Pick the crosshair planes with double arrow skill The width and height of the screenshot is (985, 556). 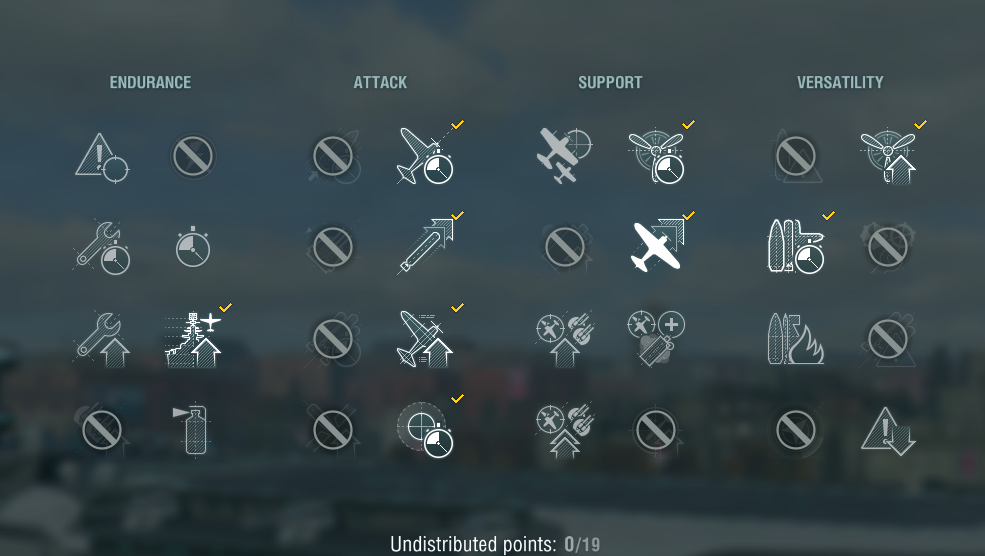pyautogui.click(x=564, y=431)
